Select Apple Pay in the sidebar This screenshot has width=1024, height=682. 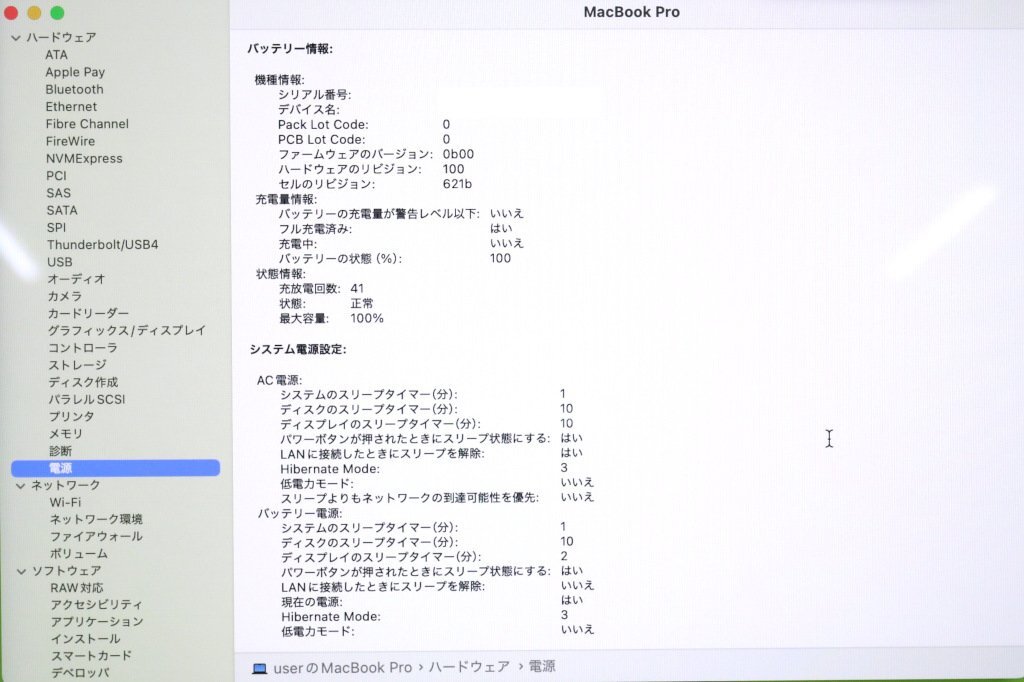[75, 72]
